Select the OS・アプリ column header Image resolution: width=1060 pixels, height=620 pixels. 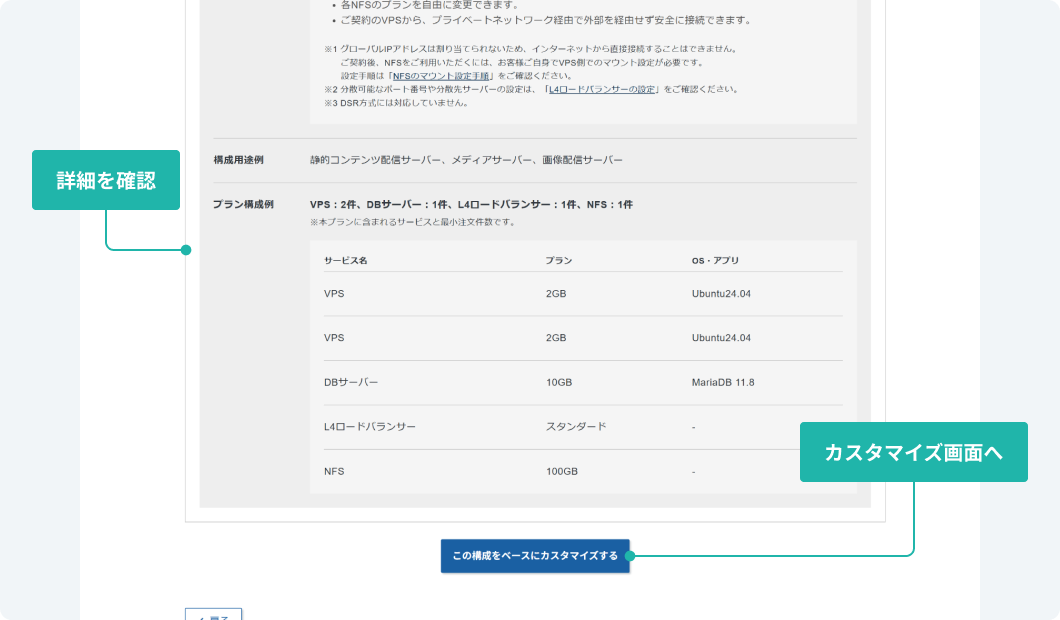(715, 260)
